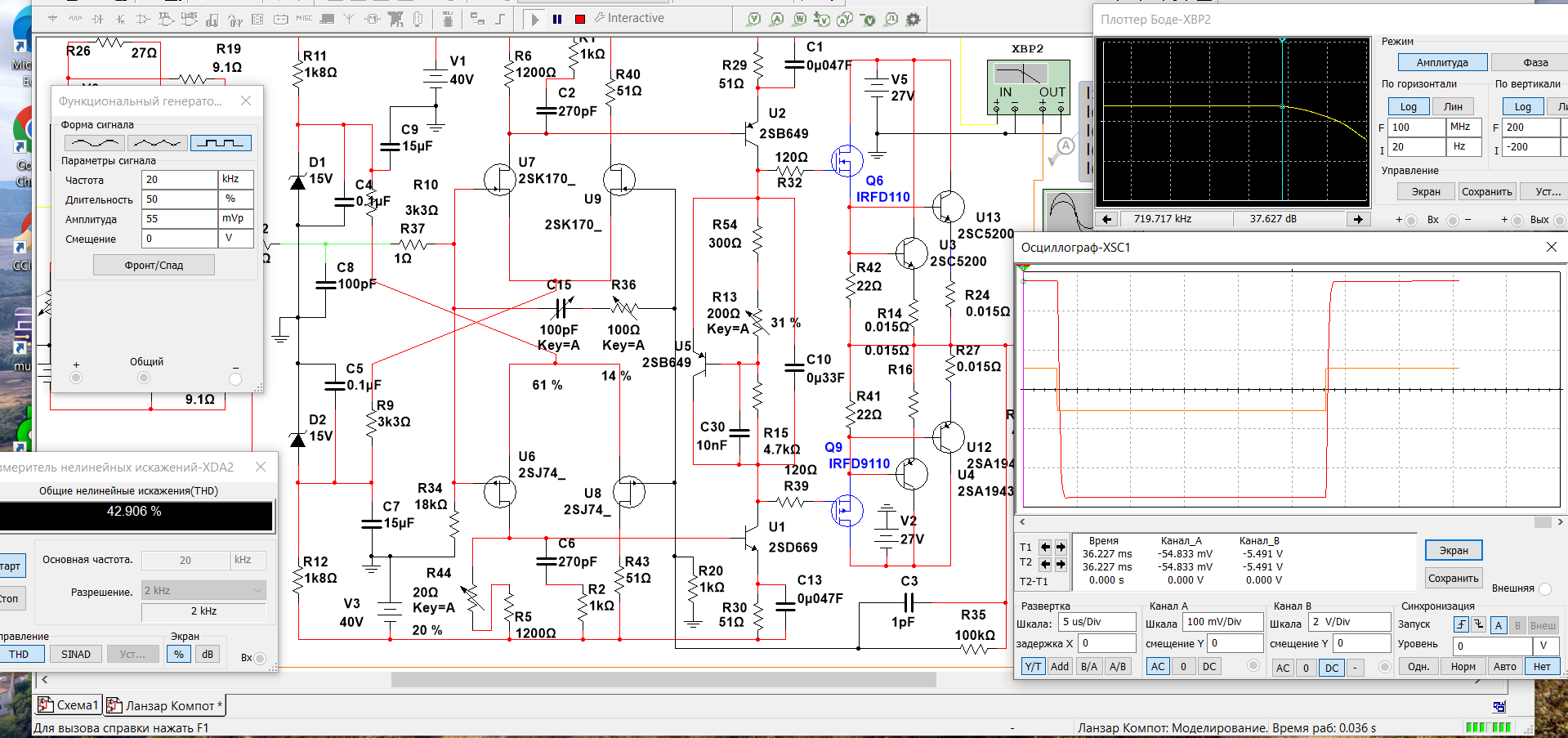Open the RF antenna component group

(x=349, y=19)
